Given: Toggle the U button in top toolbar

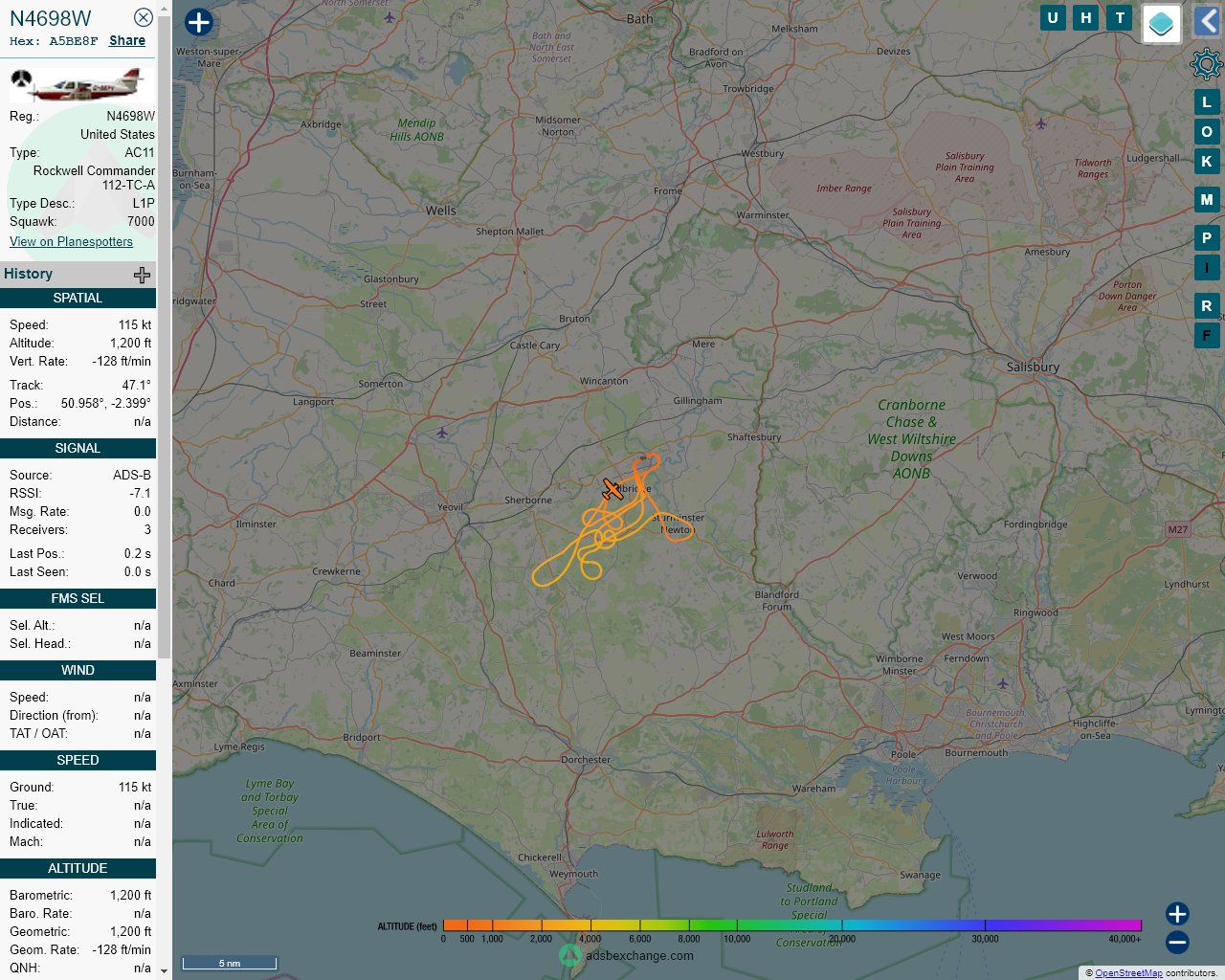Looking at the screenshot, I should (1053, 17).
